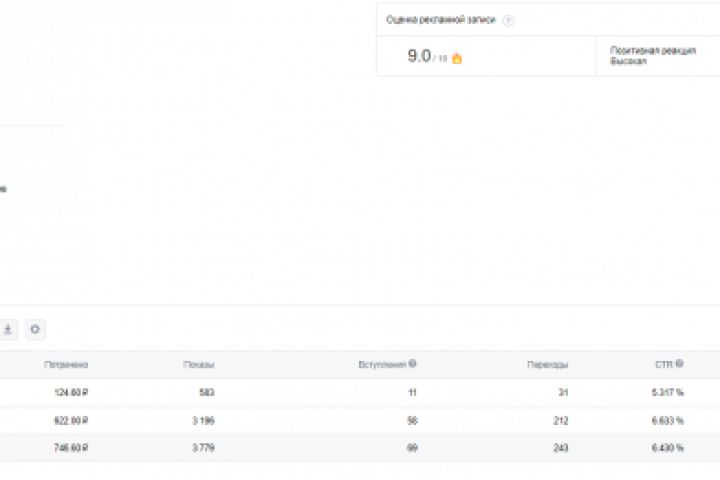The image size is (720, 480).
Task: Sort table by Потрачено column
Action: coord(66,365)
